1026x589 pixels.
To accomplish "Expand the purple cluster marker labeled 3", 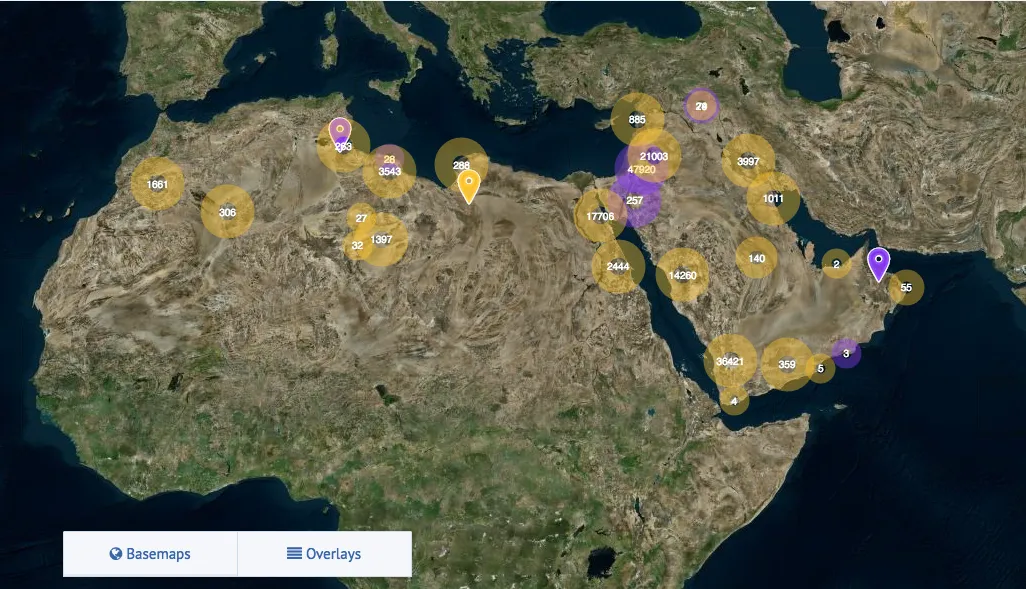I will tap(846, 353).
